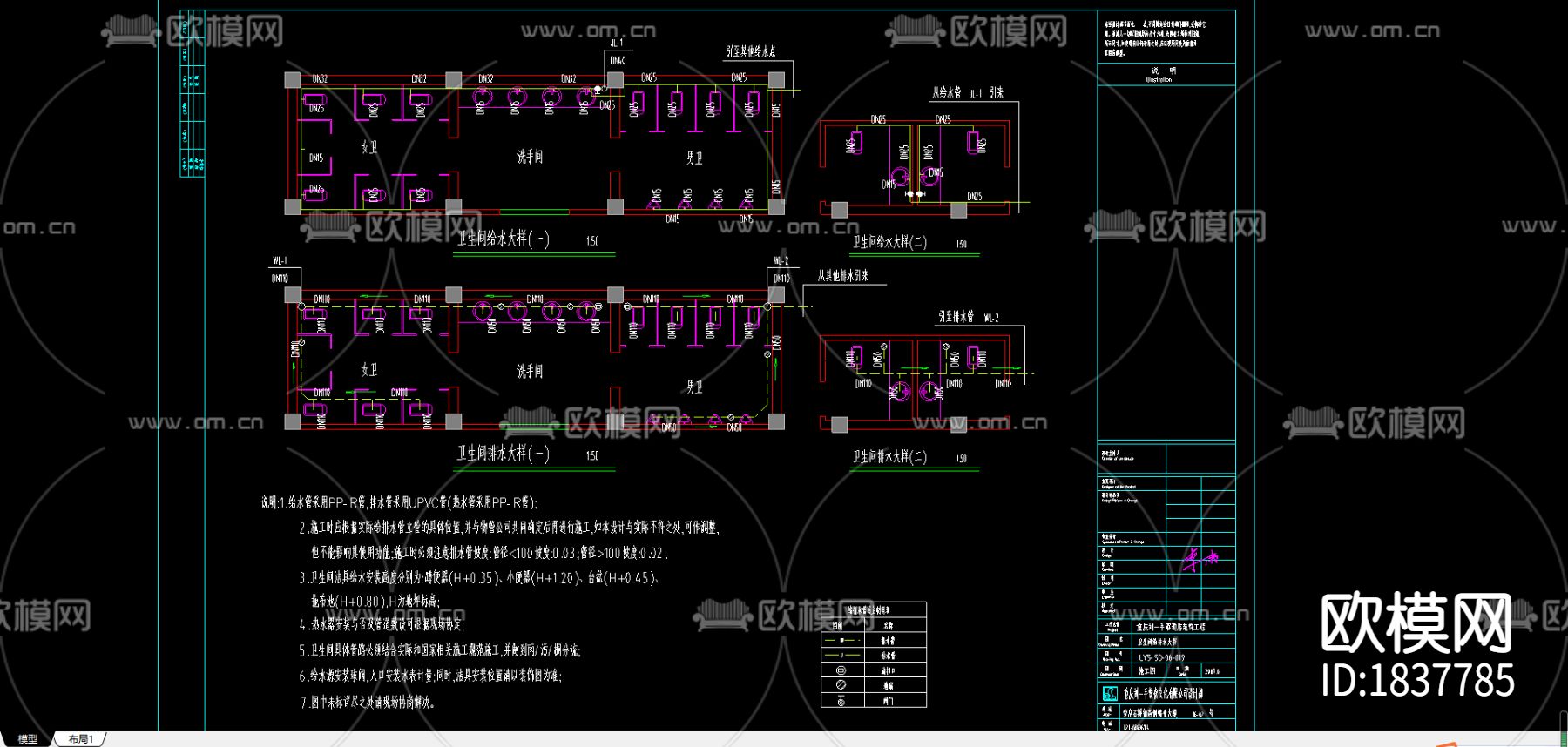Open the 布局1 layout tab
The width and height of the screenshot is (1568, 747).
(x=81, y=739)
